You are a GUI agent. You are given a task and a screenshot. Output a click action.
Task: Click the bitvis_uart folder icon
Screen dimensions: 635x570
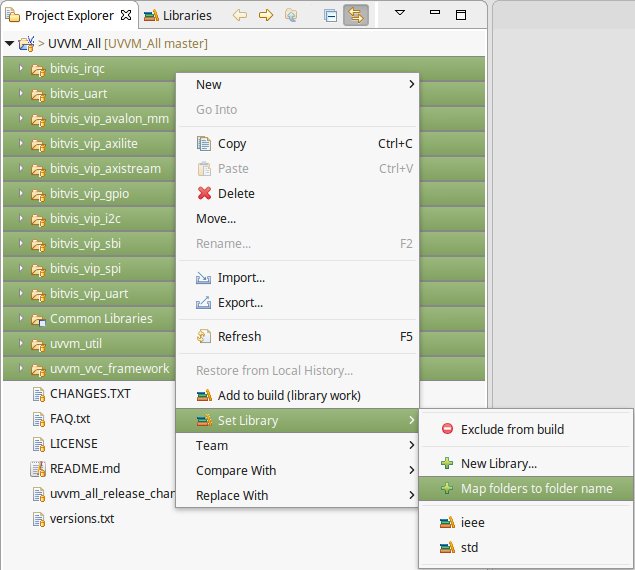click(38, 95)
